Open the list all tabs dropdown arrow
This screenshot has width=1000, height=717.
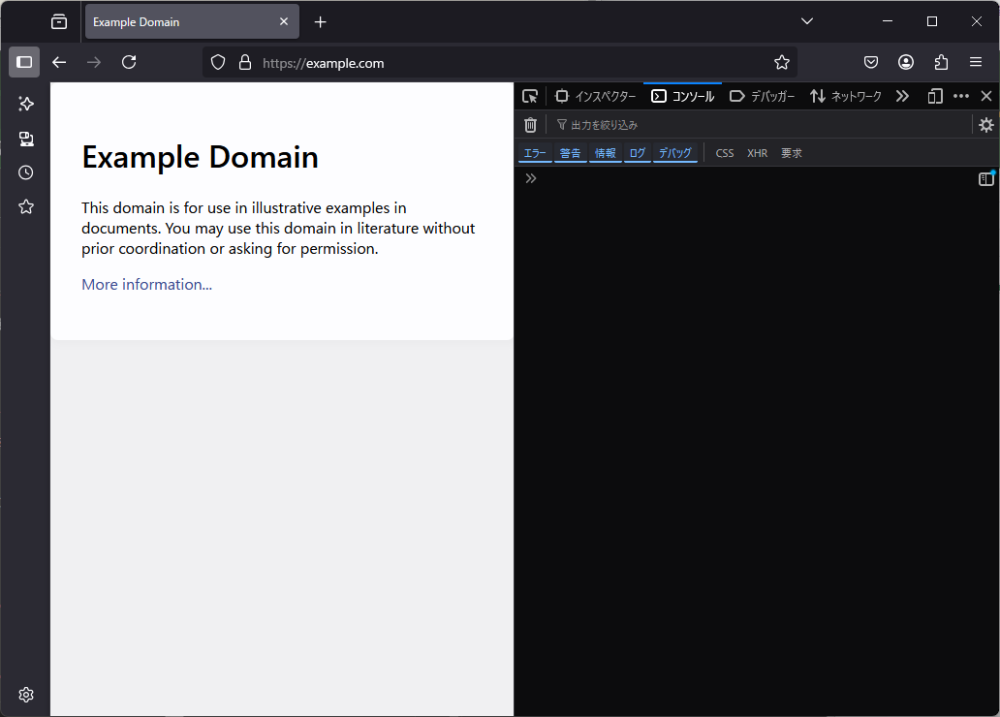pos(807,21)
